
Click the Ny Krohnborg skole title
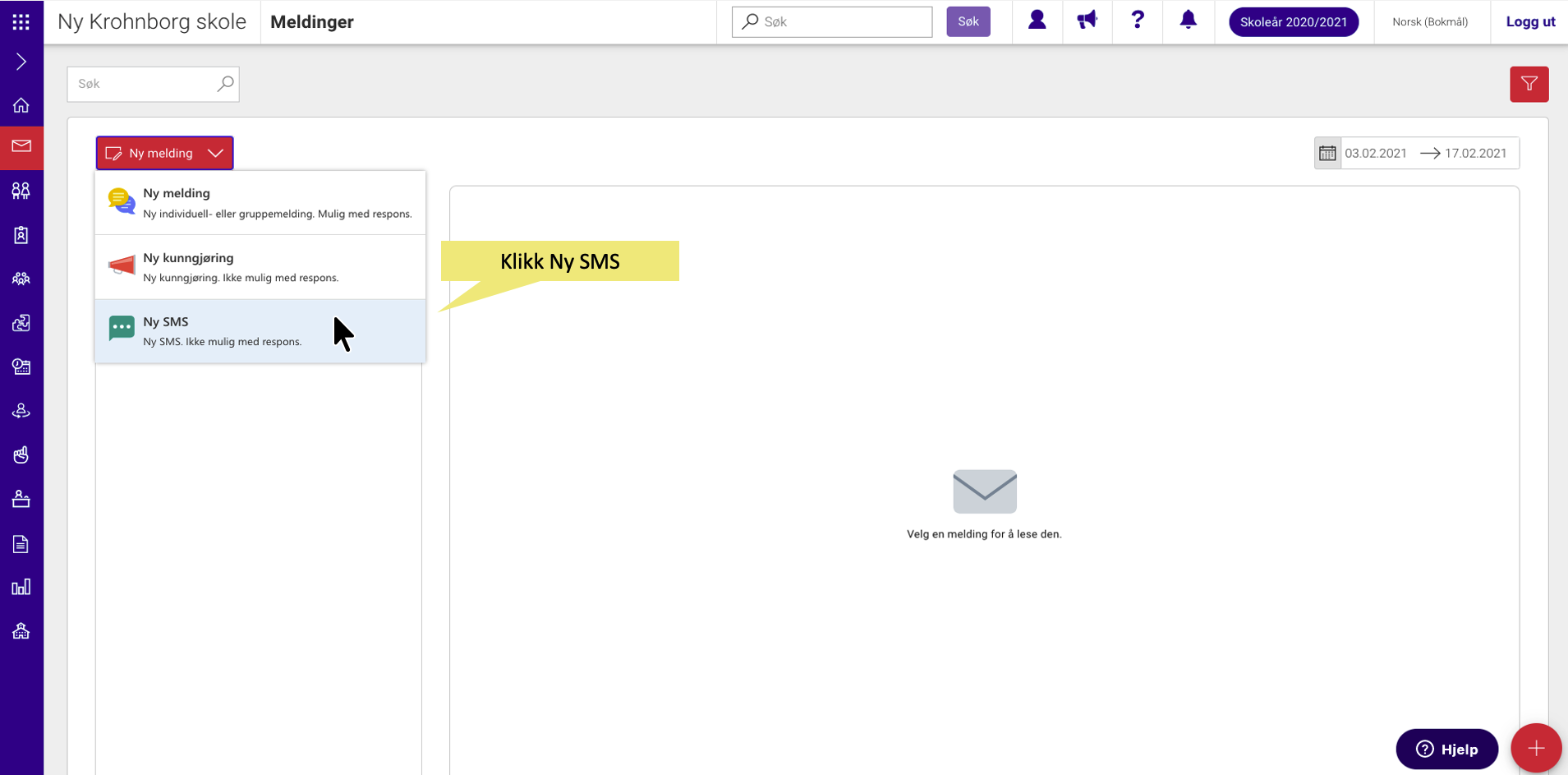(x=152, y=22)
